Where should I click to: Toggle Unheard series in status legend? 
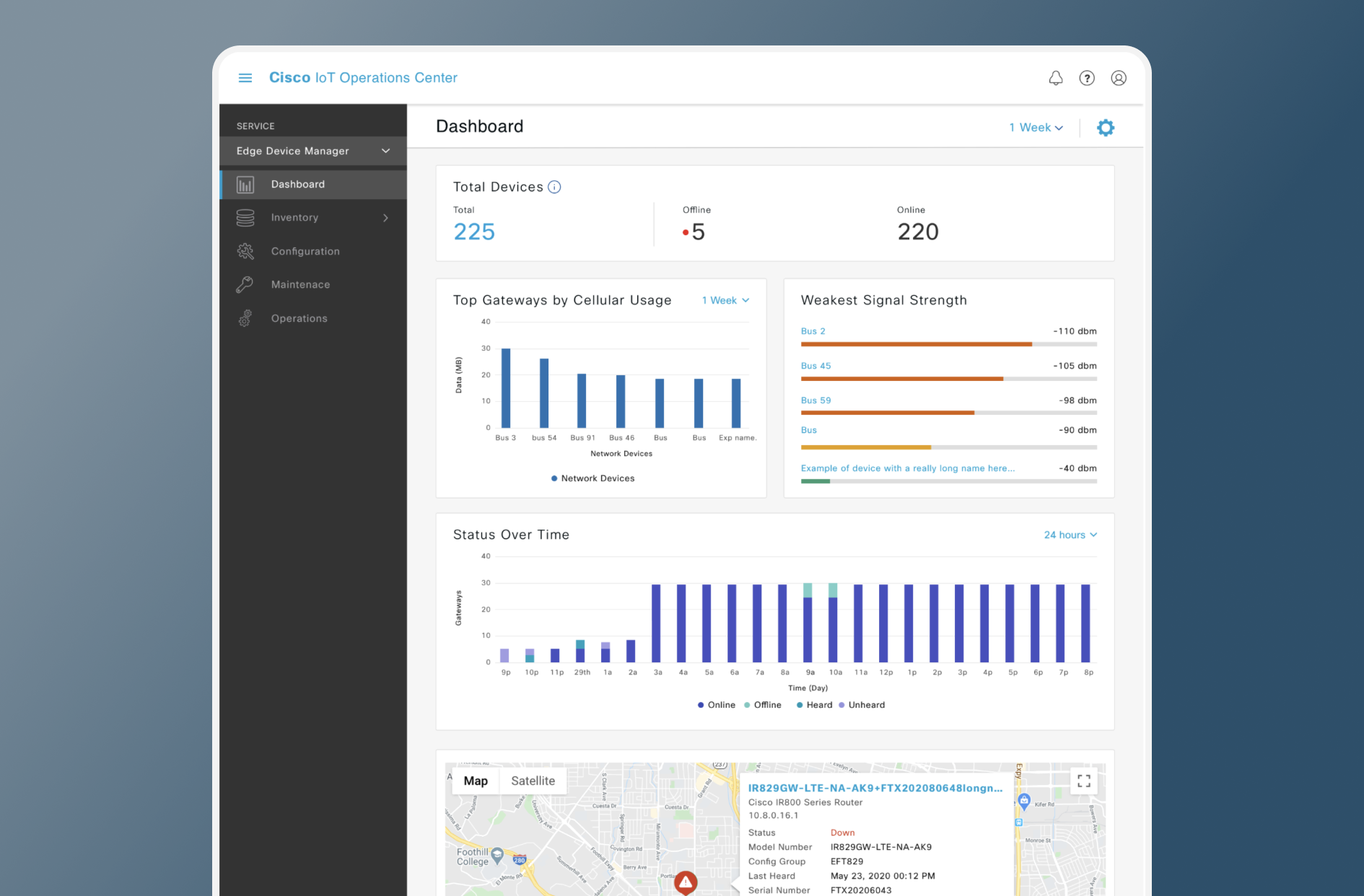point(861,705)
